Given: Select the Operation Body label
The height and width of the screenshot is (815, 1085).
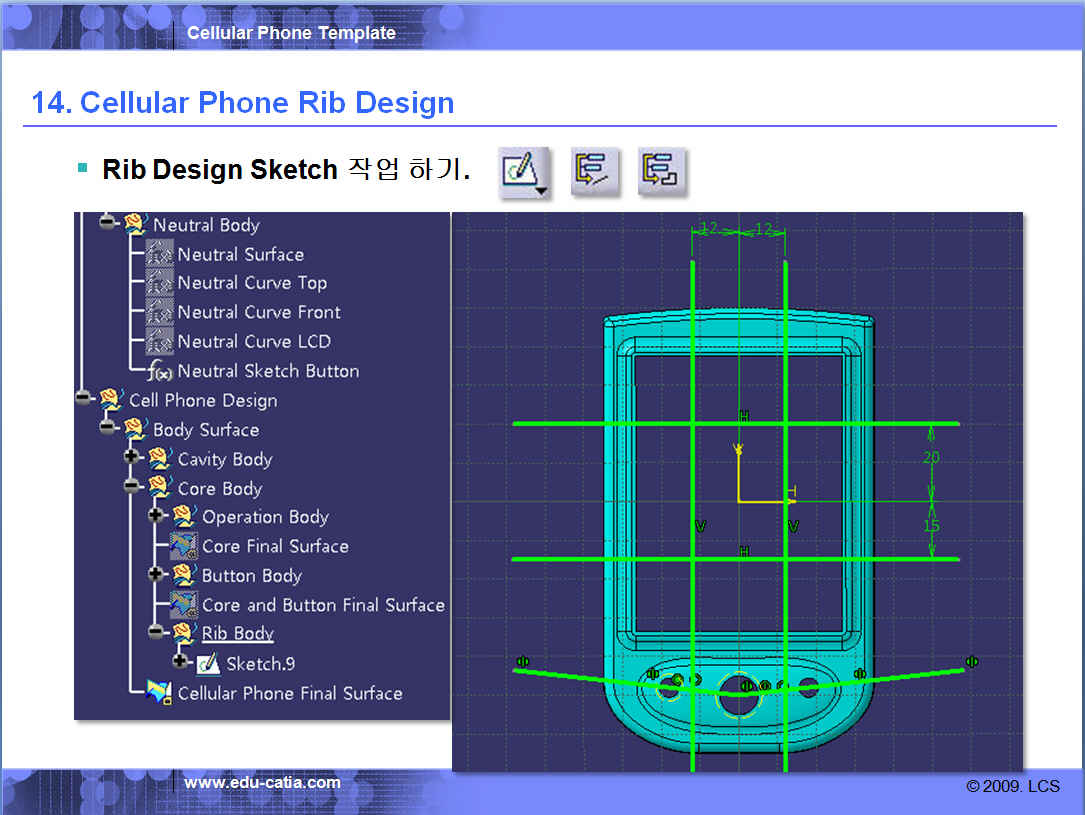Looking at the screenshot, I should [x=266, y=518].
